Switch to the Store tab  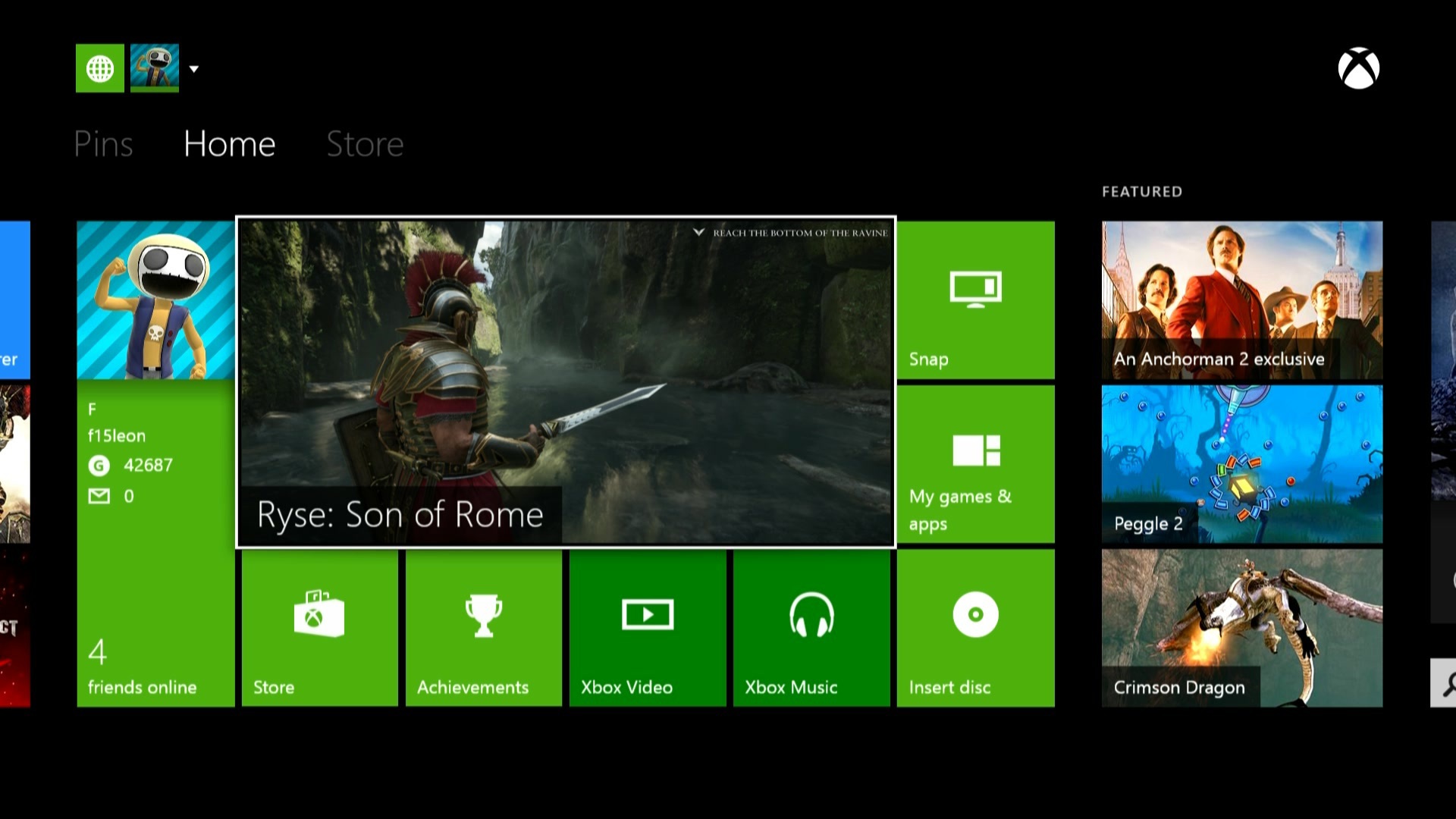pyautogui.click(x=365, y=144)
